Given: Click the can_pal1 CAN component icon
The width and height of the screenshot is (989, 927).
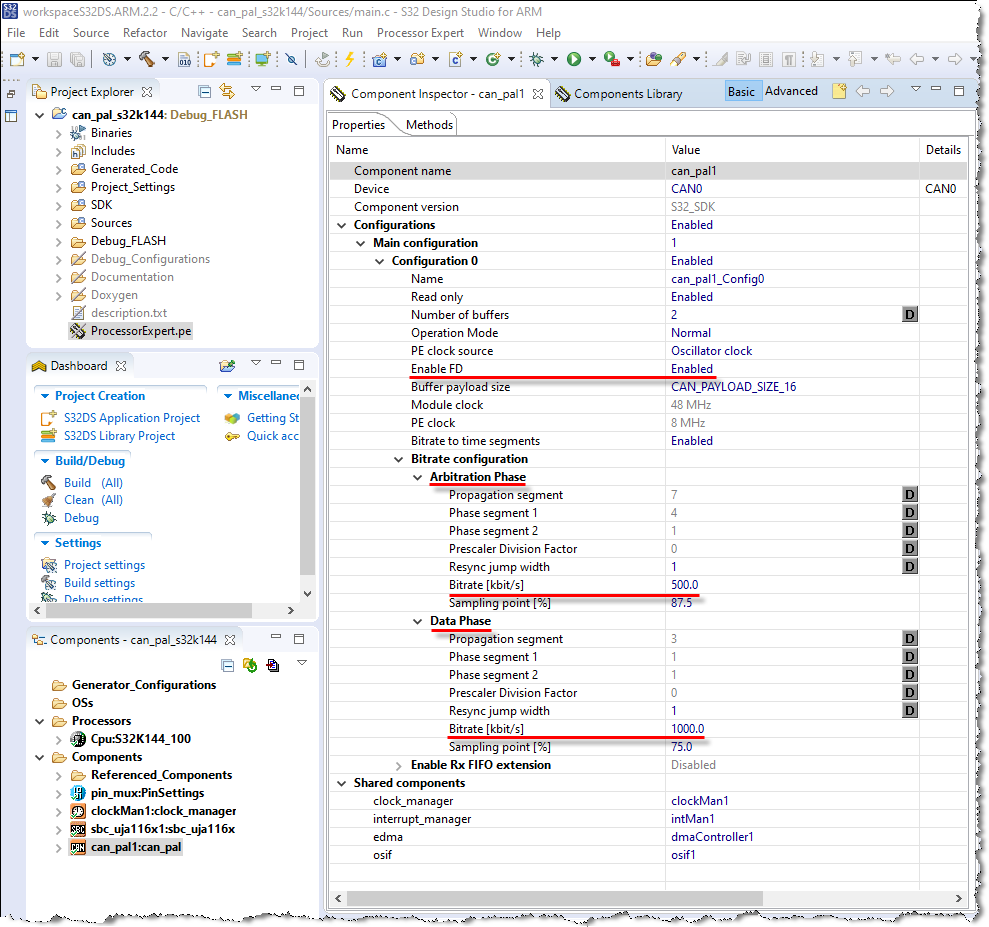Looking at the screenshot, I should pos(78,847).
